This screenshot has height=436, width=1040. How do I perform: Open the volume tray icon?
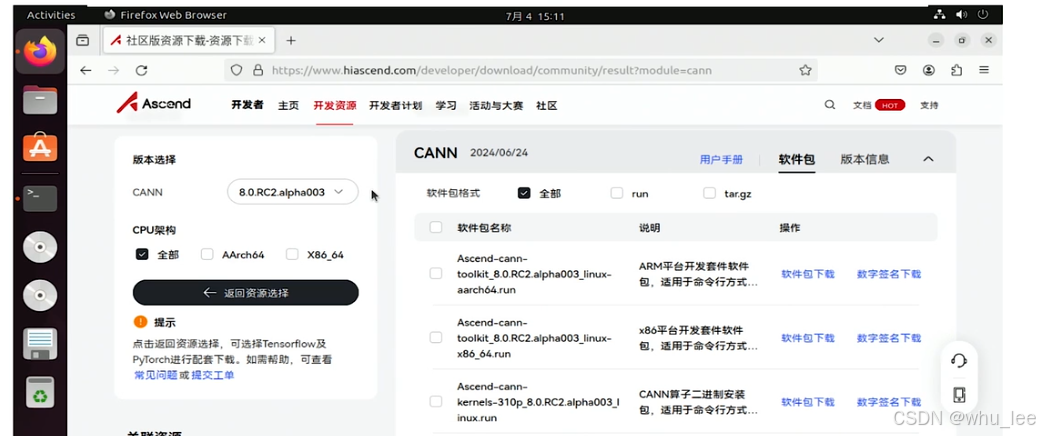point(960,15)
